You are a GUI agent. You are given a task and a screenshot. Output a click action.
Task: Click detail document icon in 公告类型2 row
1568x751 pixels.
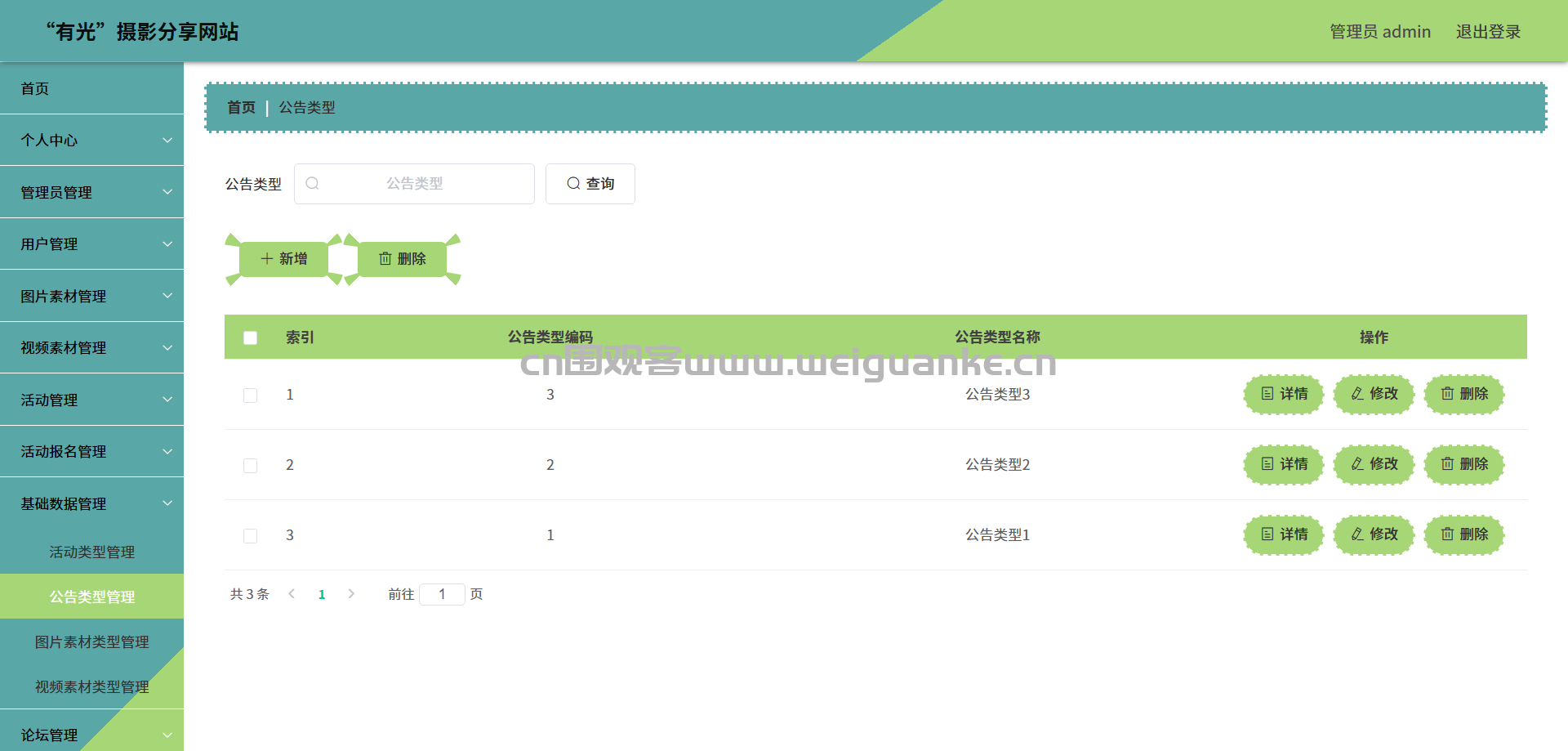pyautogui.click(x=1267, y=464)
